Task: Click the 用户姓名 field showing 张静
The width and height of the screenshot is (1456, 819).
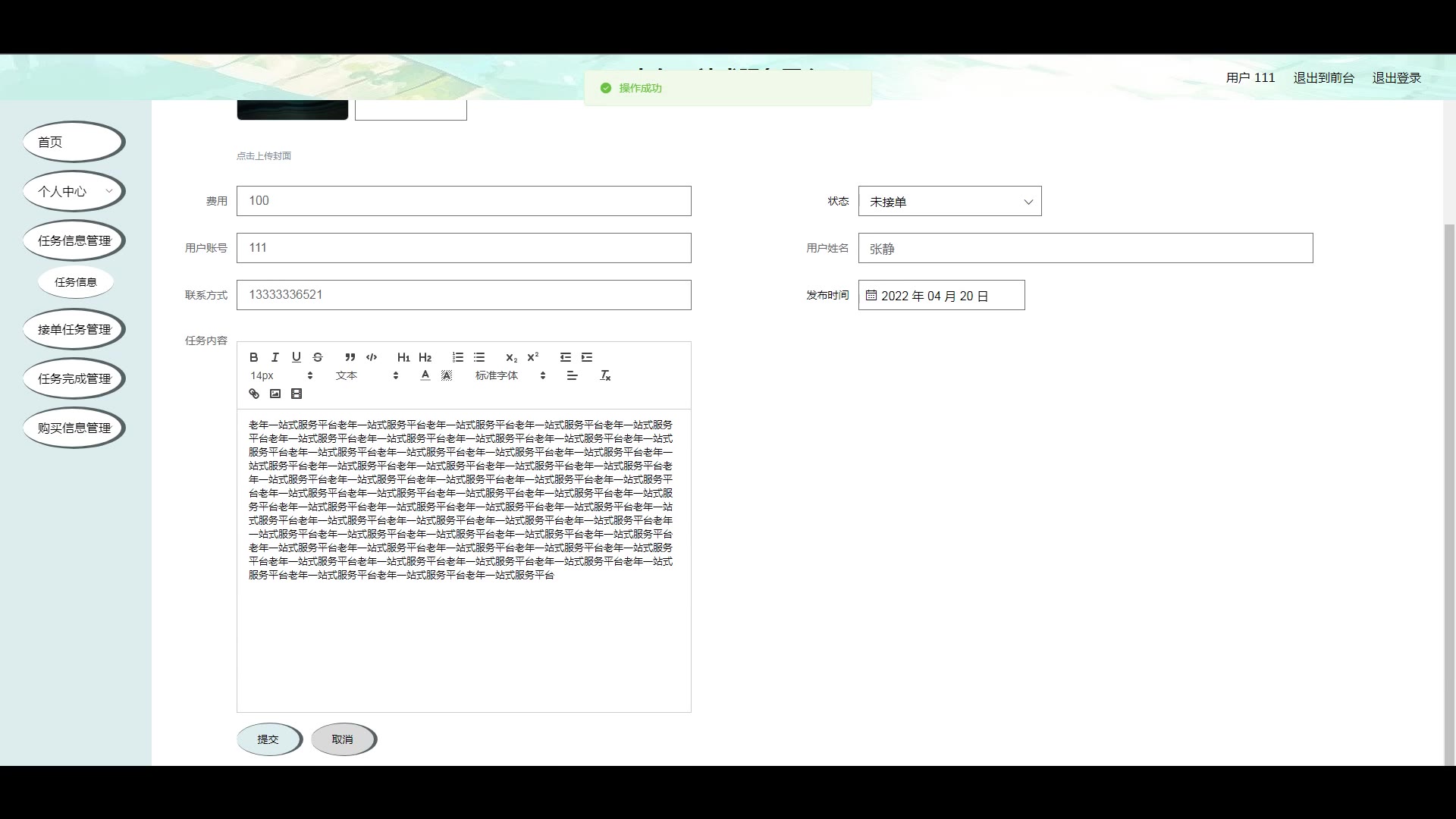Action: 1085,248
